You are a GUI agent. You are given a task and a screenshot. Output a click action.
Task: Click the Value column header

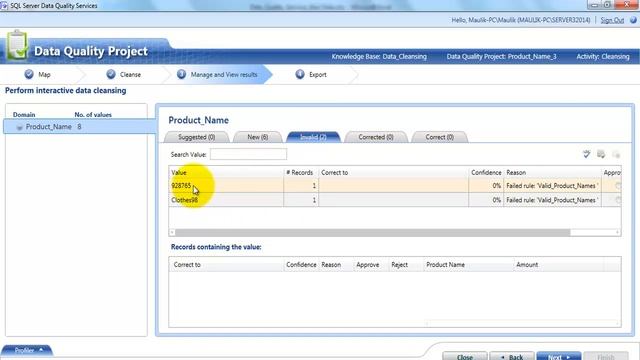click(x=226, y=172)
